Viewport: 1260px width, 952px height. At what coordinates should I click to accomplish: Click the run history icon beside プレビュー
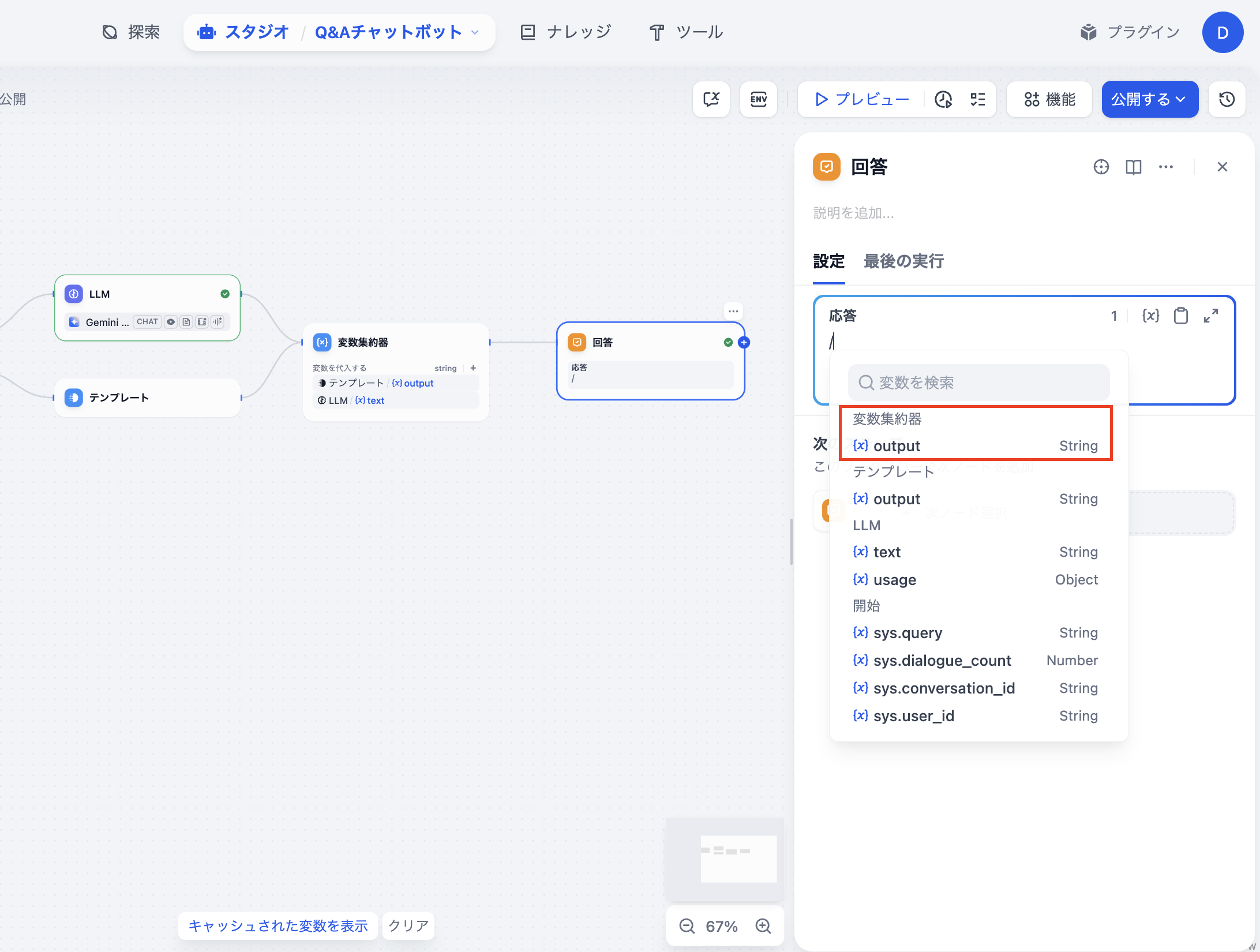tap(943, 99)
